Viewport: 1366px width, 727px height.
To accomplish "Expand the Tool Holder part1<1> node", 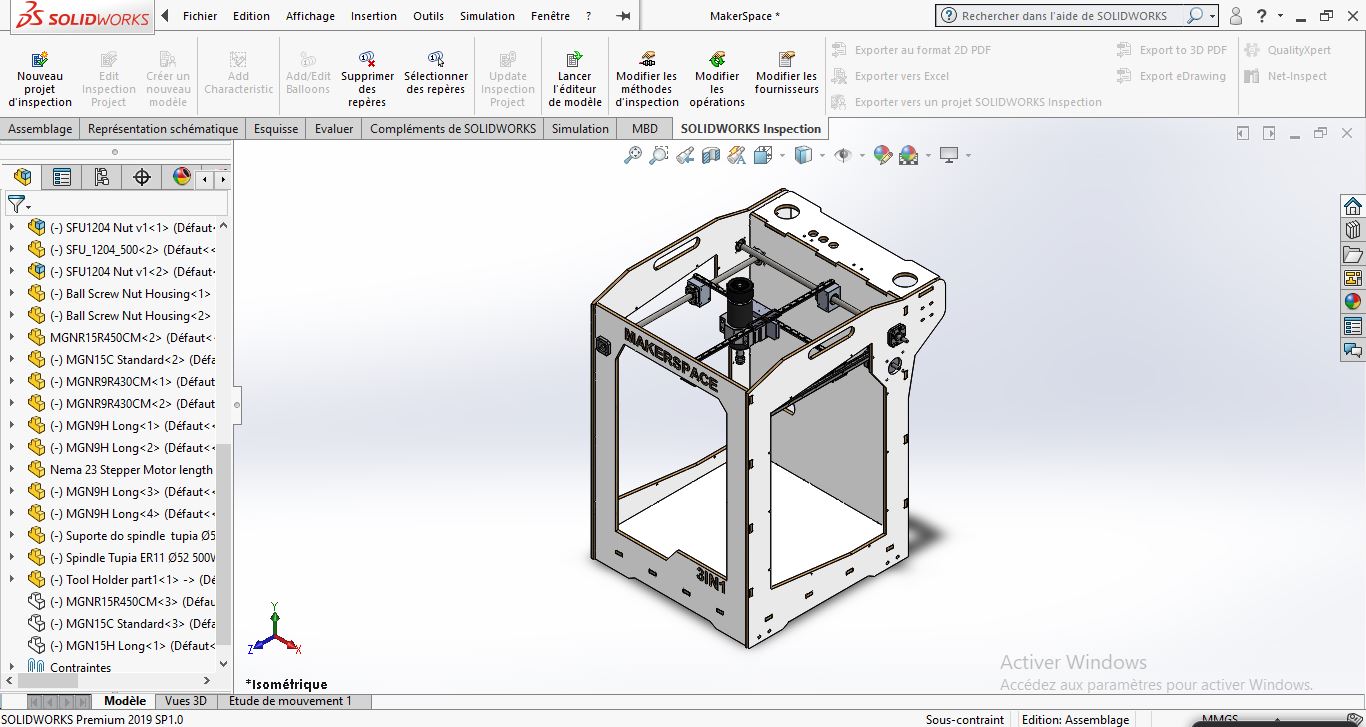I will click(x=12, y=579).
